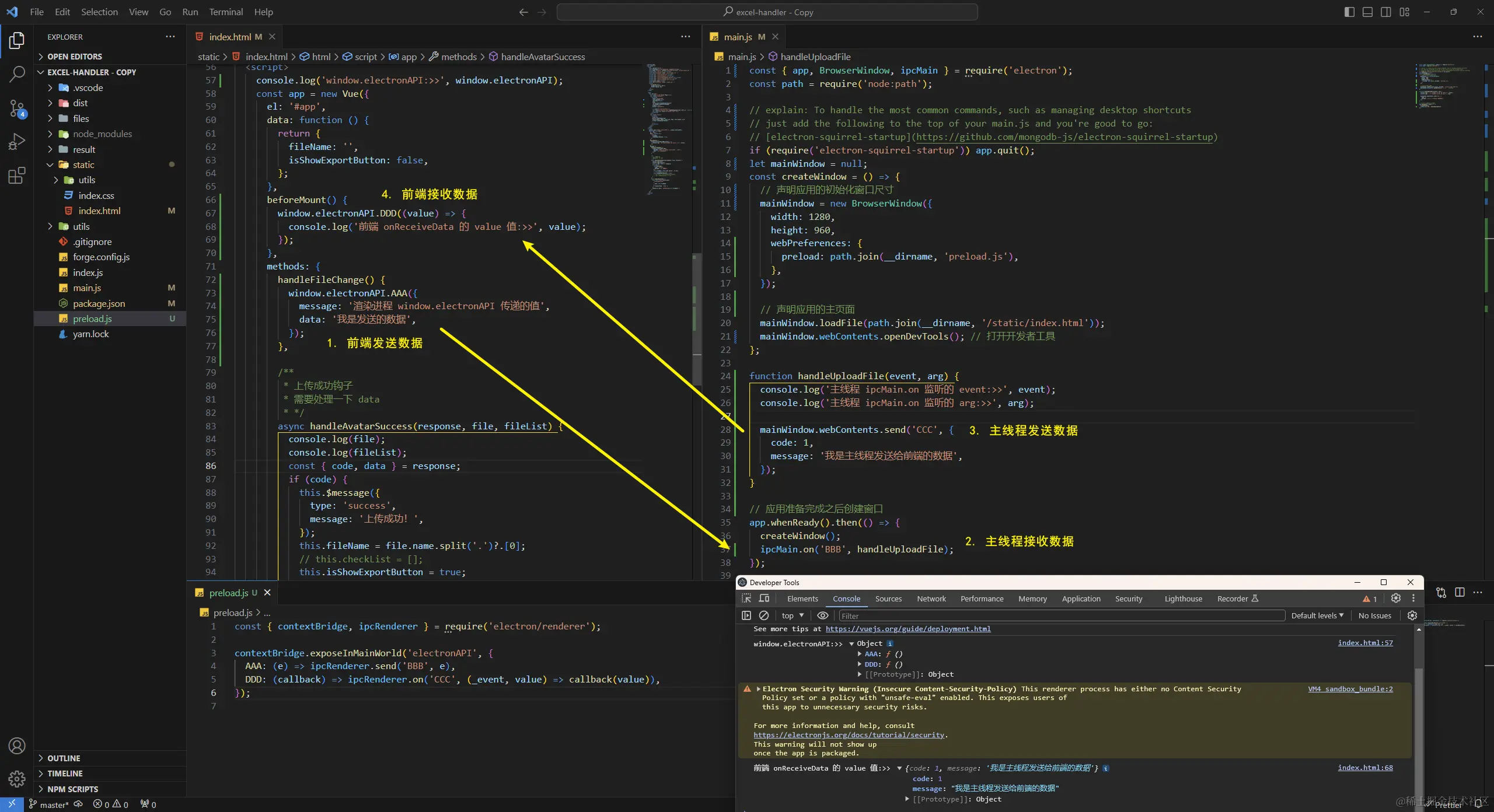Clear the DevTools console

764,615
